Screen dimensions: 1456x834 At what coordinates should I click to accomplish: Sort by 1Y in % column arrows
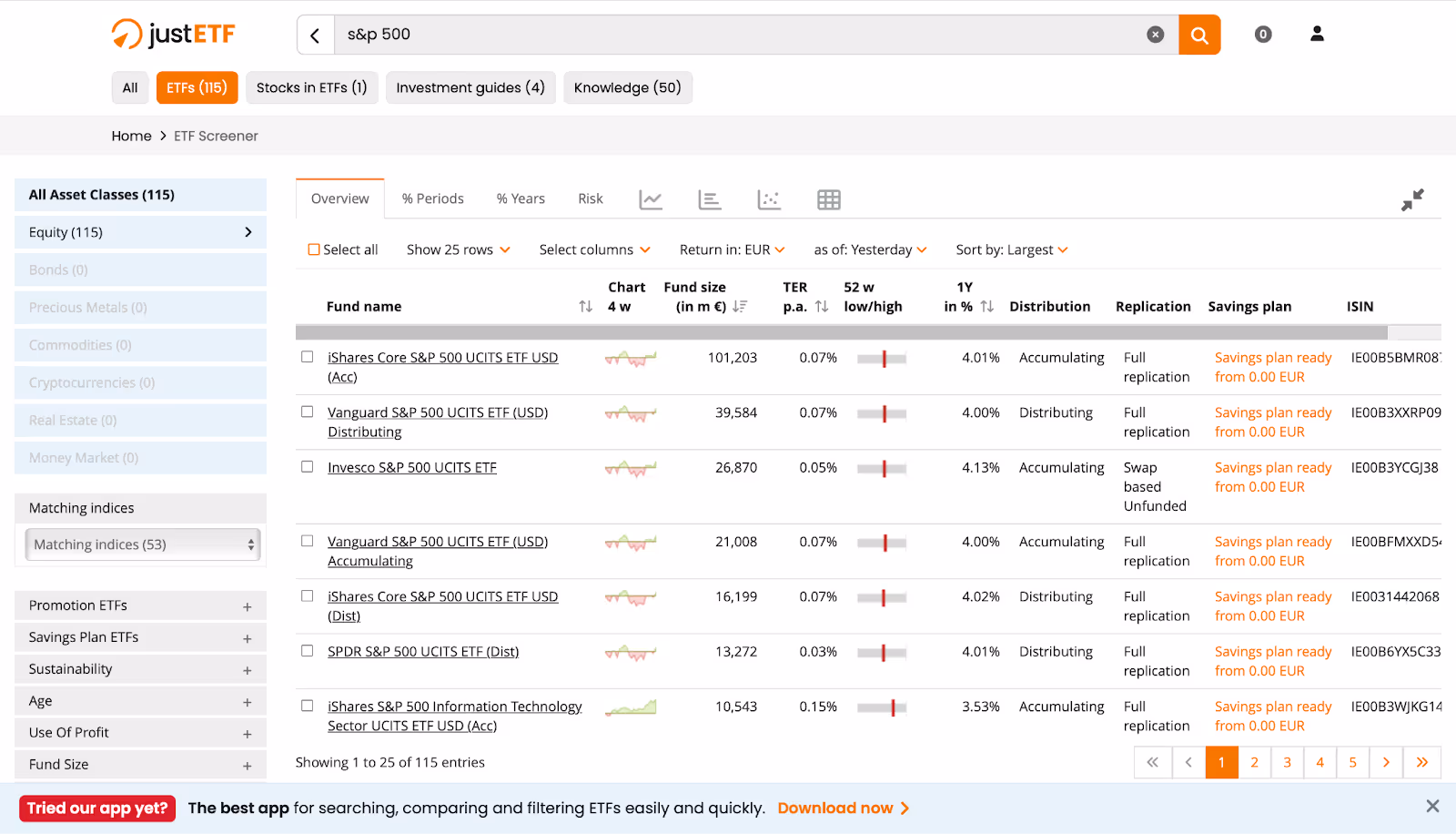[987, 307]
